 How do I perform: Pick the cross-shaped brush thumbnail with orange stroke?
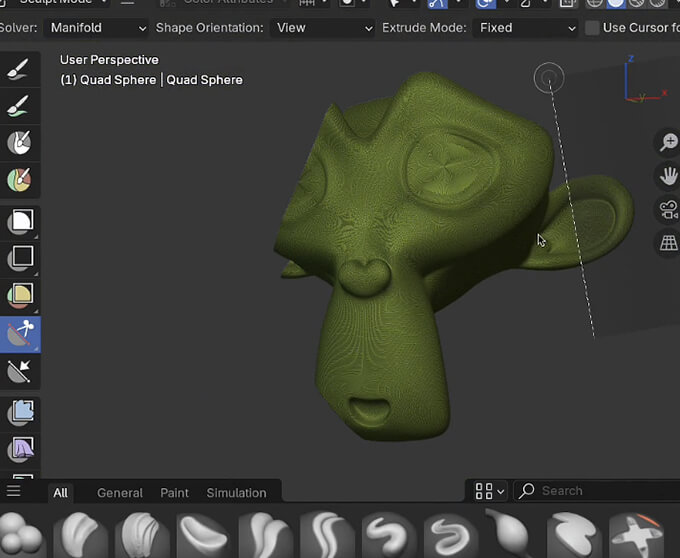(636, 535)
